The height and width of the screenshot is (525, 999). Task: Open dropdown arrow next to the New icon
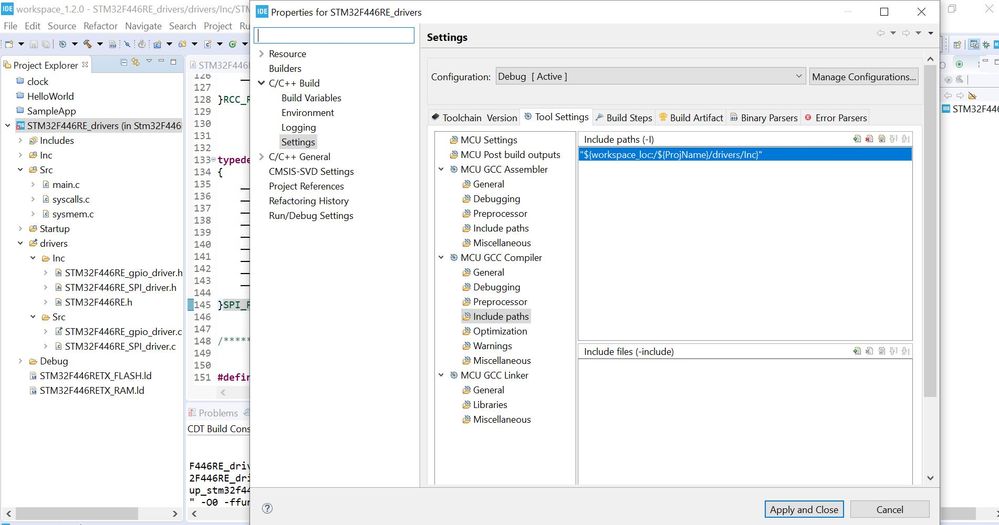pos(21,44)
